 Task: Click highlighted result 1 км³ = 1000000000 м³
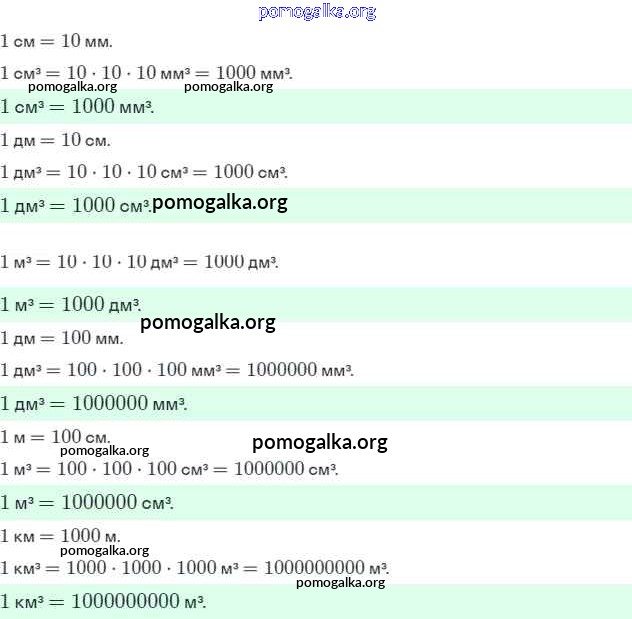point(103,602)
